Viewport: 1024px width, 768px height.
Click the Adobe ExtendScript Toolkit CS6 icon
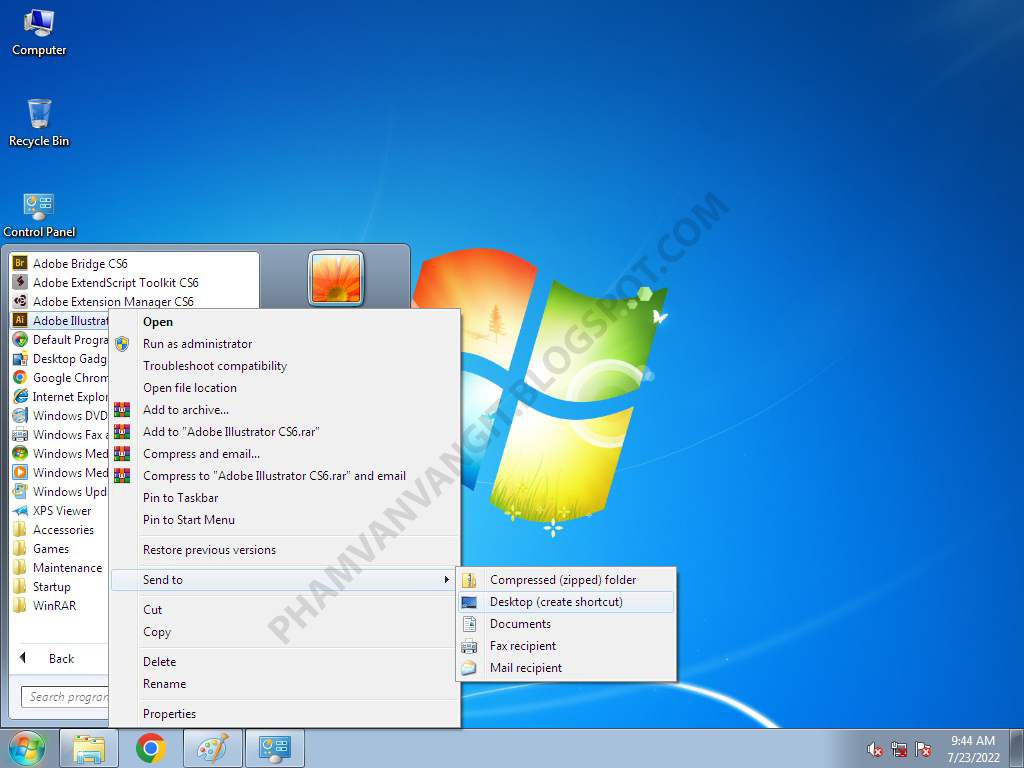coord(20,282)
